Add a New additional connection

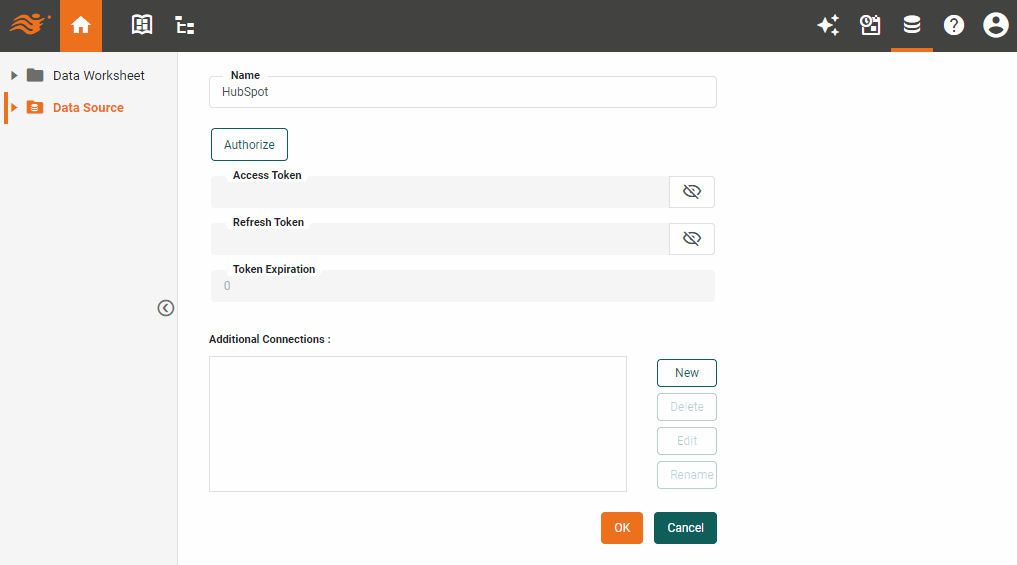tap(687, 373)
